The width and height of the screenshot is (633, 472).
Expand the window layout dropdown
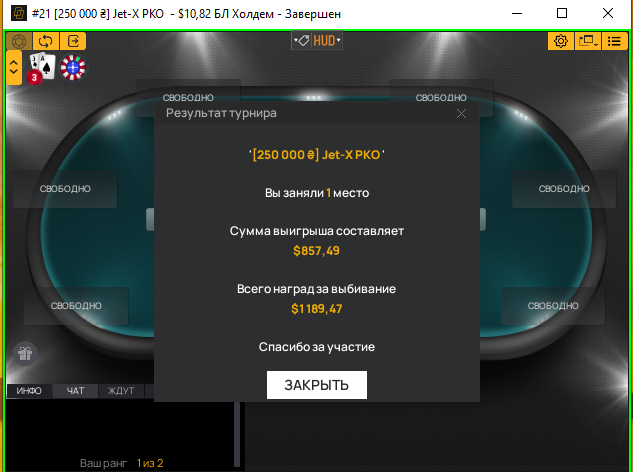tap(588, 41)
